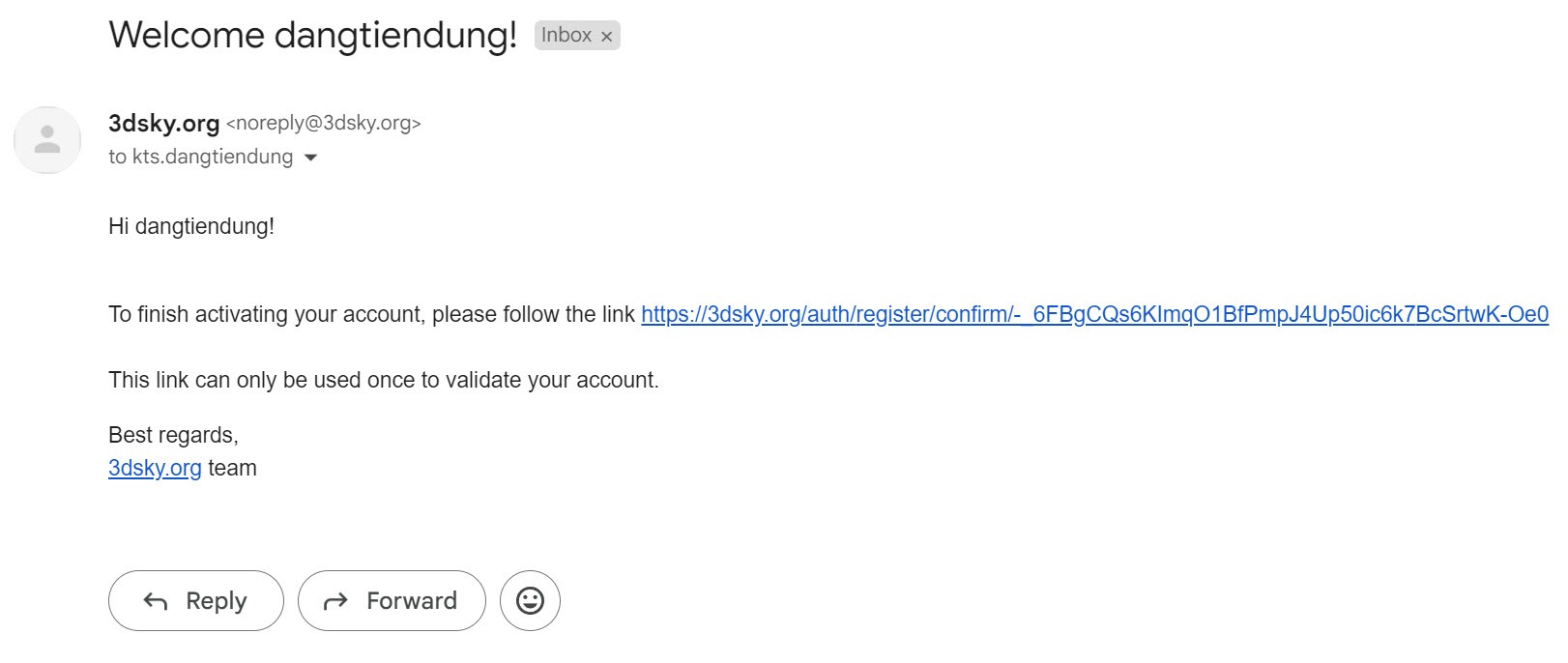Click the sender's profile avatar icon
The height and width of the screenshot is (663, 1568).
[x=46, y=140]
